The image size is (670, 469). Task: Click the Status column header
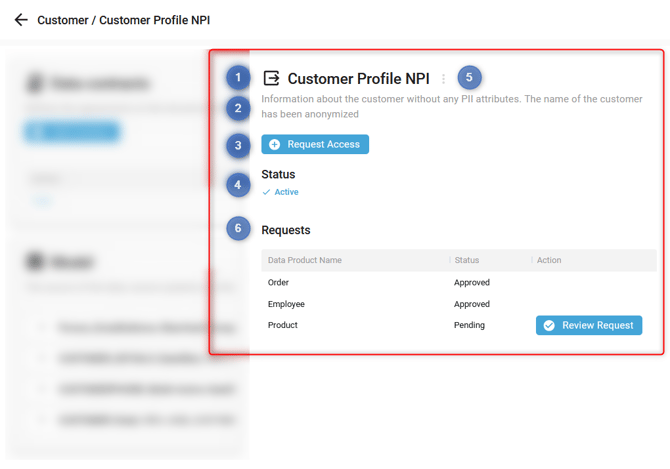point(467,260)
